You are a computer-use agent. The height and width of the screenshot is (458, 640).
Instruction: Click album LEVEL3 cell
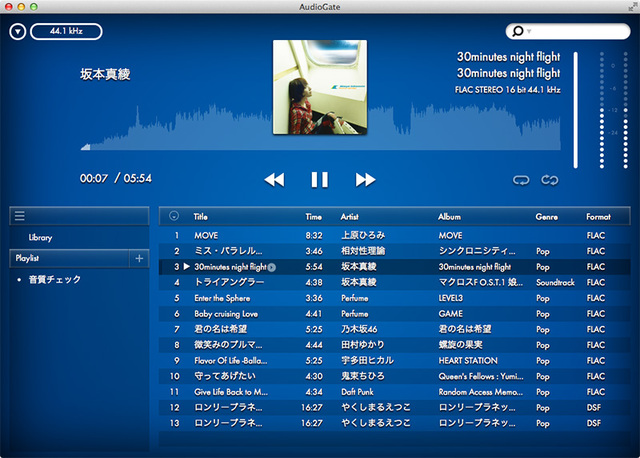click(451, 298)
